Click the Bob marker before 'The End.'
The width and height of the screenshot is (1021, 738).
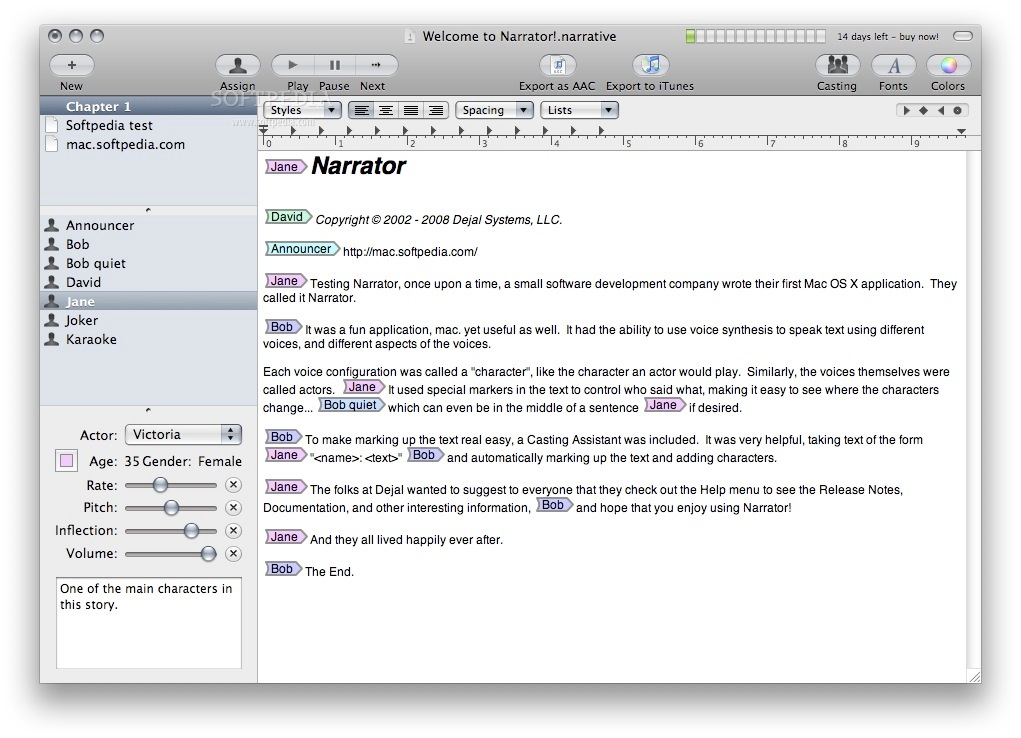(x=283, y=569)
